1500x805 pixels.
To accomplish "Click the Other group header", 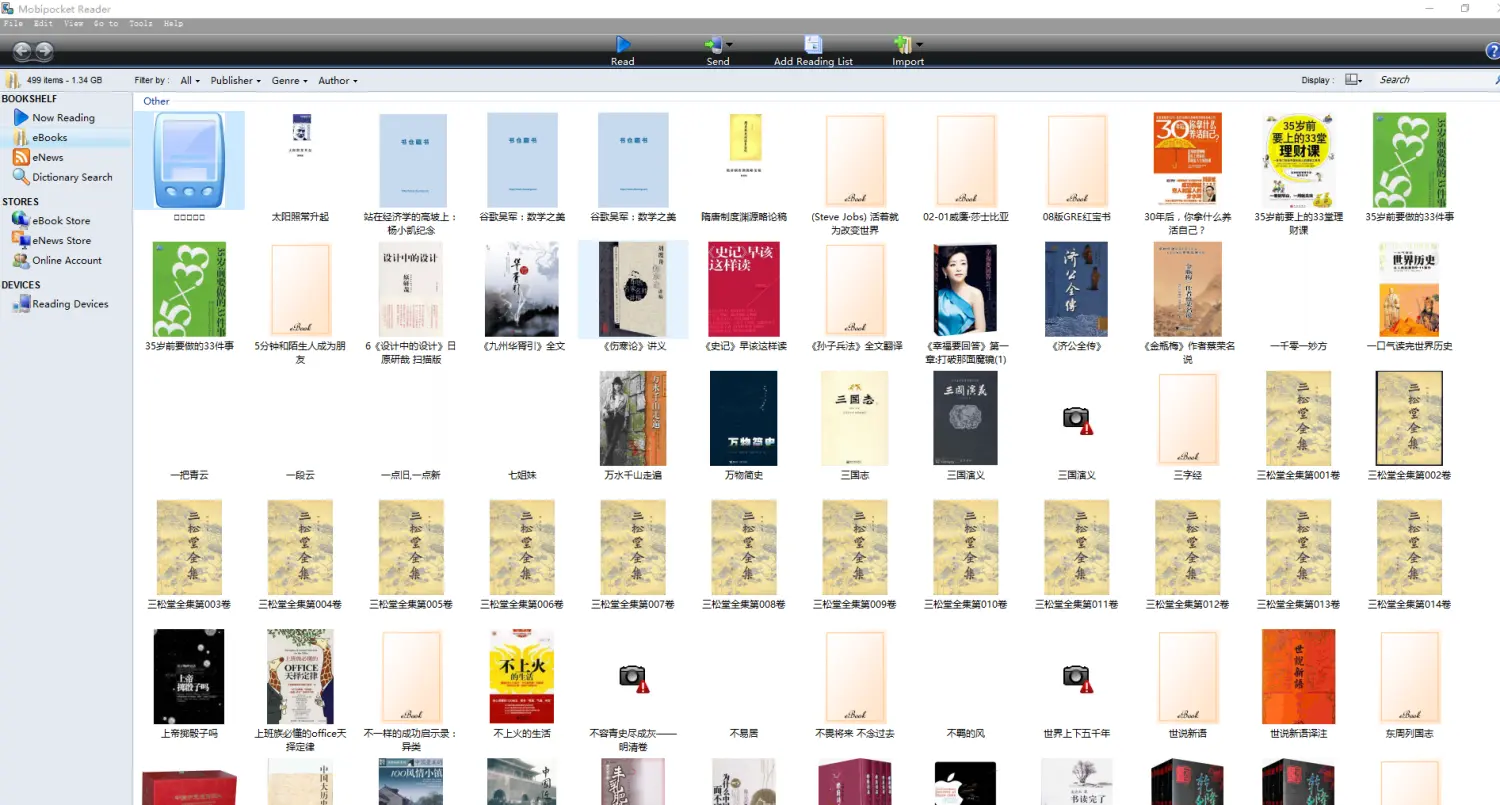I will tap(156, 101).
